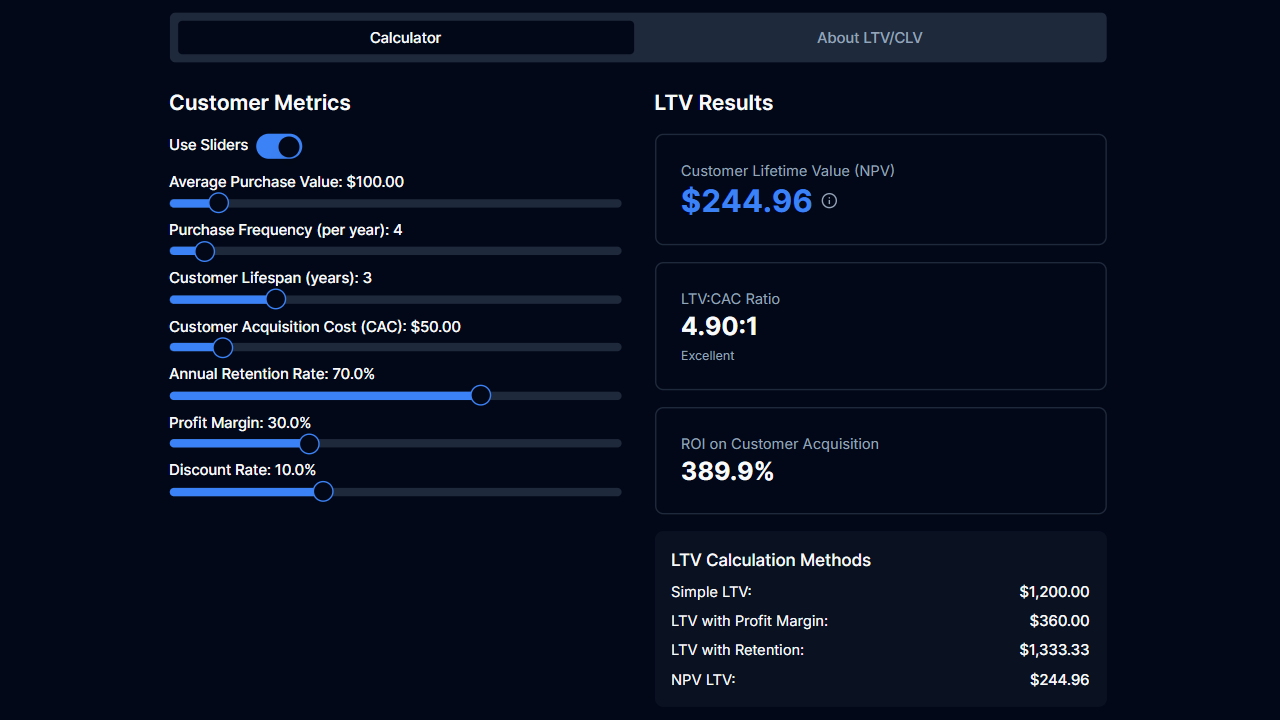The height and width of the screenshot is (720, 1280).
Task: Click the Customer Acquisition Cost slider handle
Action: click(x=222, y=347)
